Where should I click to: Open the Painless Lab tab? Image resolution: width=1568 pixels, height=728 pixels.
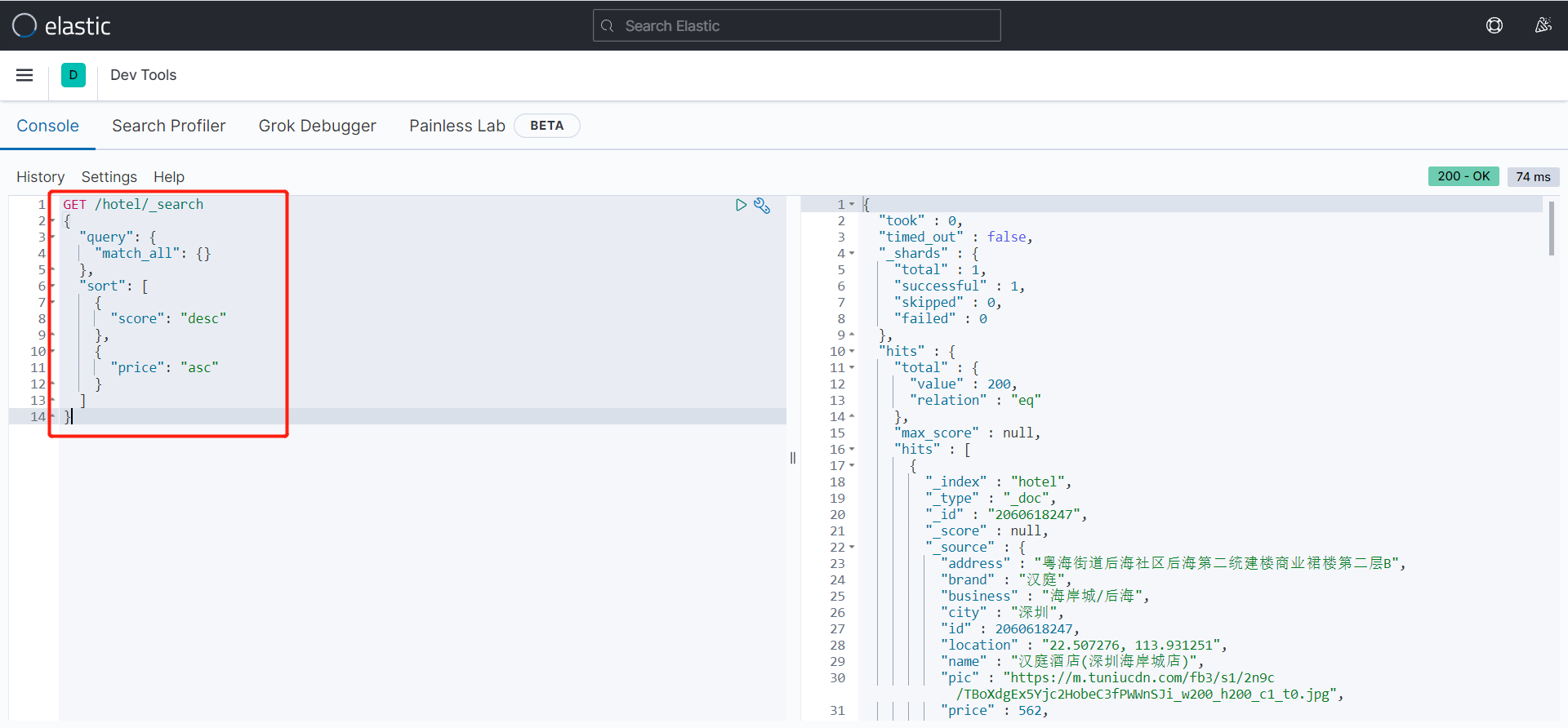(x=457, y=126)
